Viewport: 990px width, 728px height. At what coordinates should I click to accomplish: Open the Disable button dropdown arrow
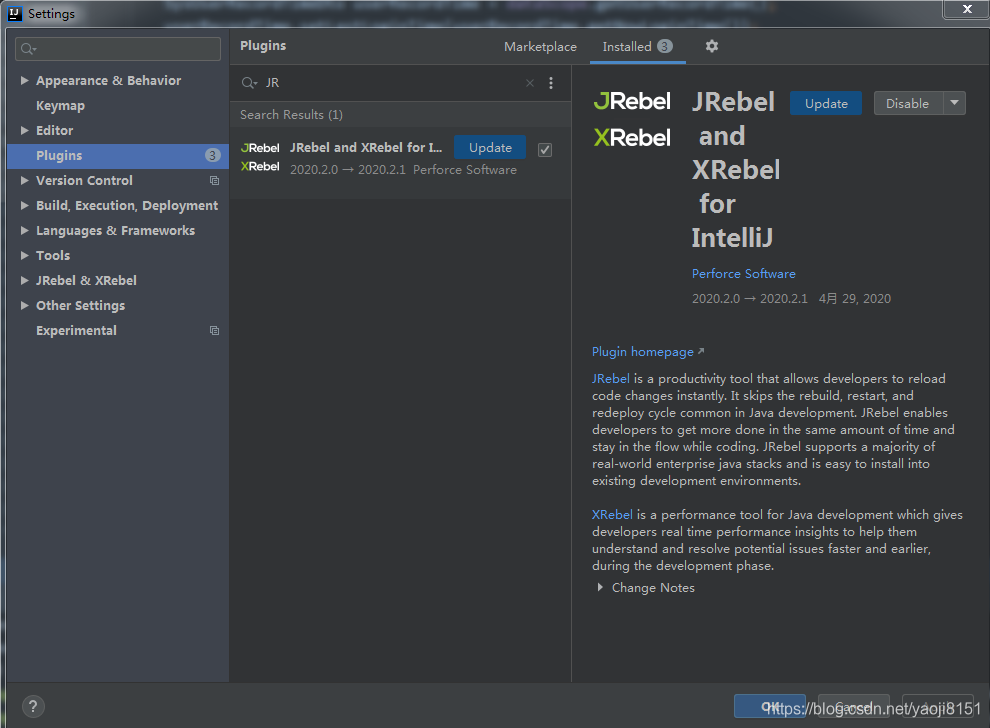[x=955, y=103]
